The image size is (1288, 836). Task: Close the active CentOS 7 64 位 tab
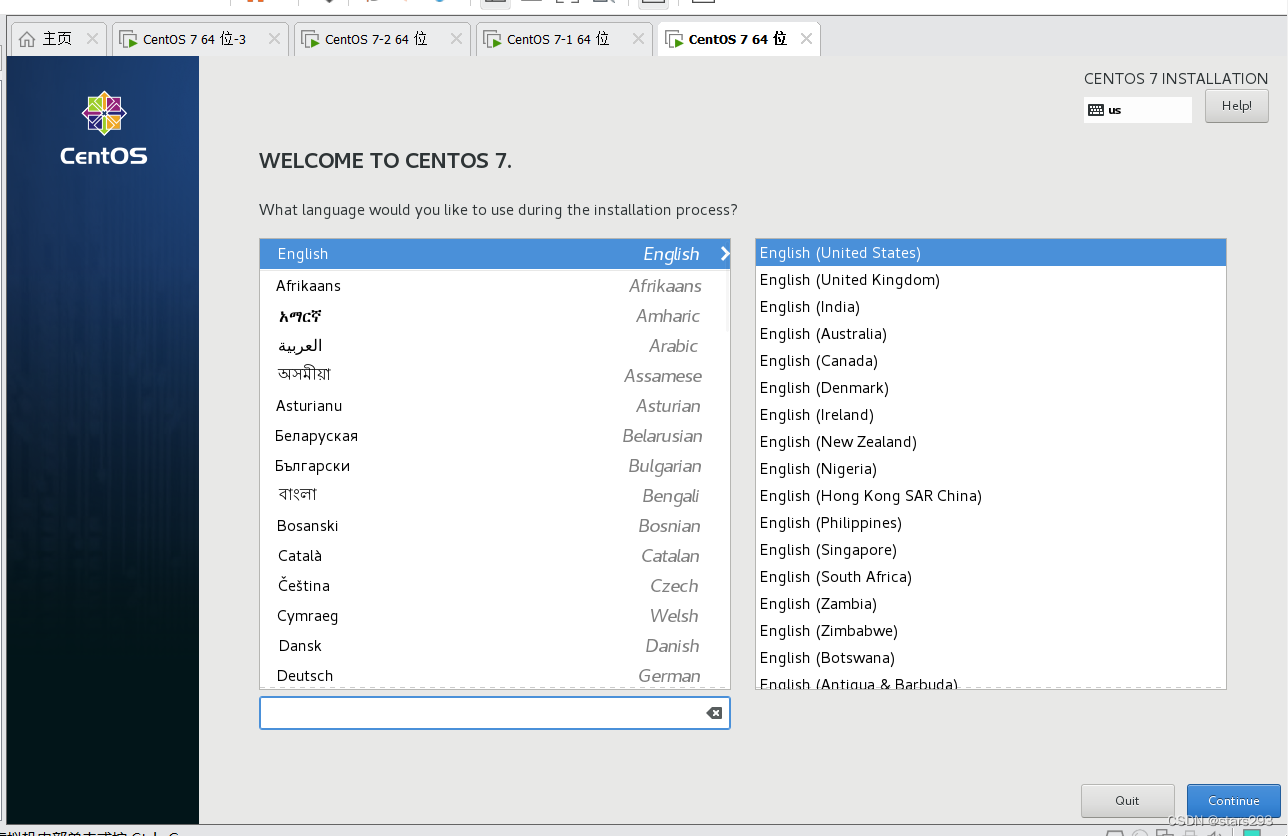pyautogui.click(x=806, y=39)
